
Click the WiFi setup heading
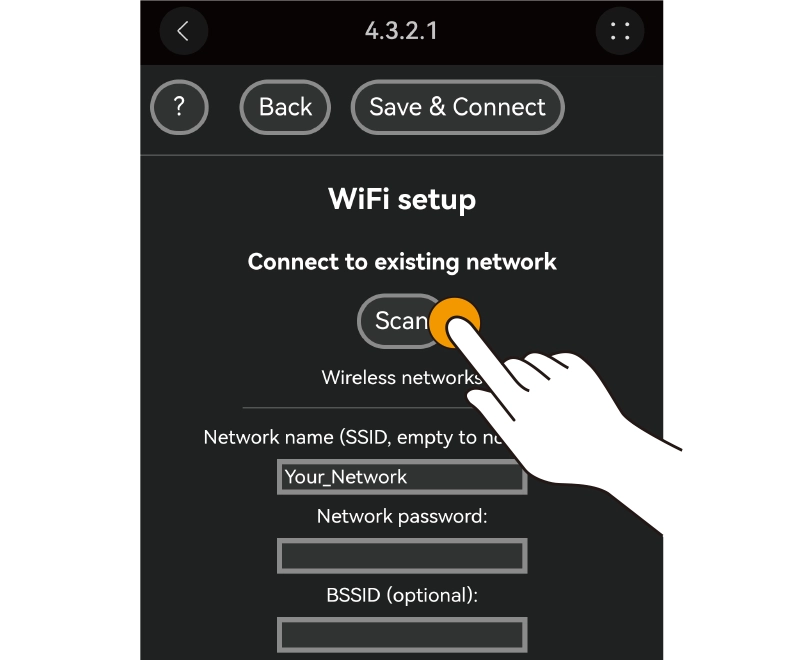tap(402, 199)
